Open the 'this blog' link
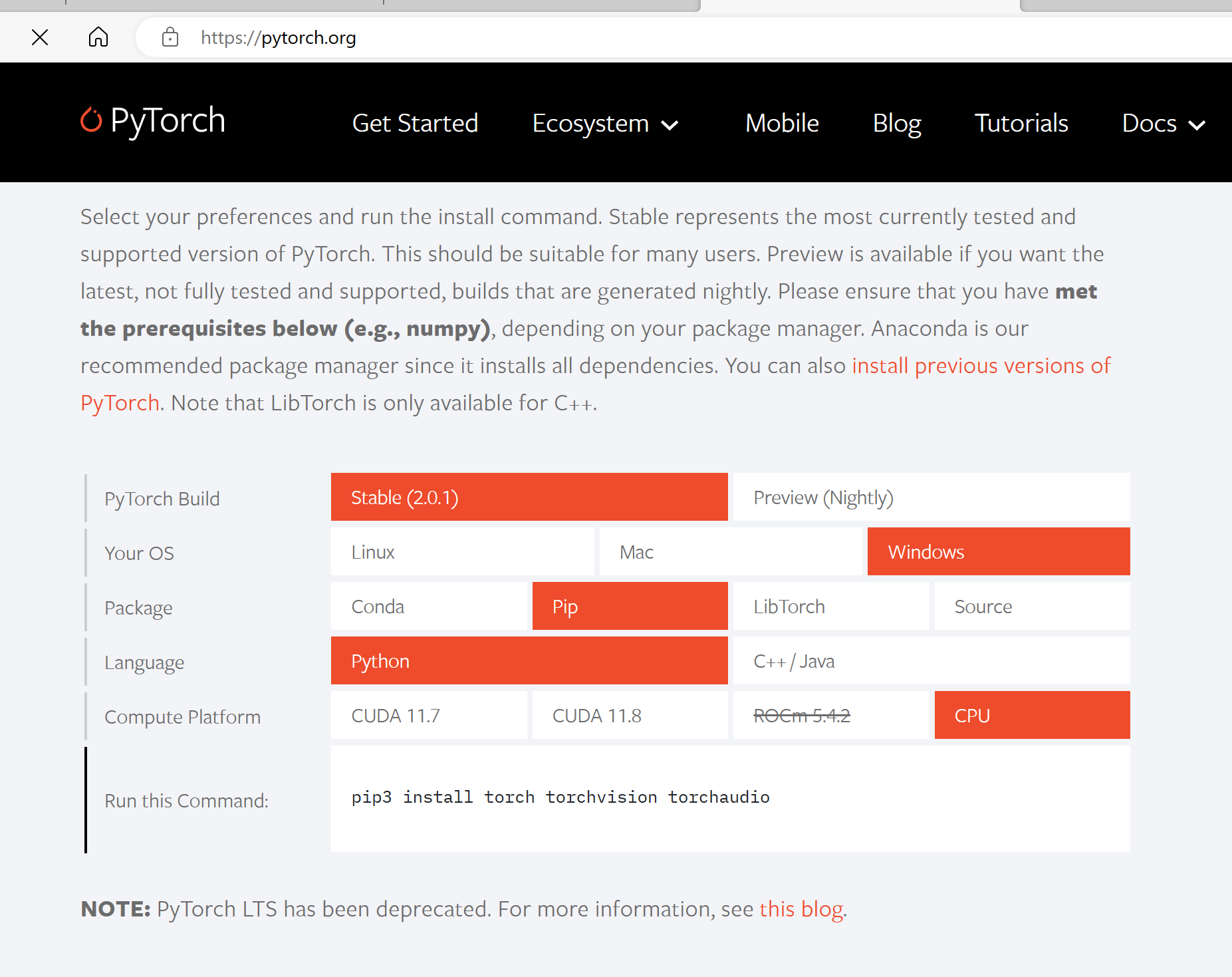Viewport: 1232px width, 977px height. [801, 909]
